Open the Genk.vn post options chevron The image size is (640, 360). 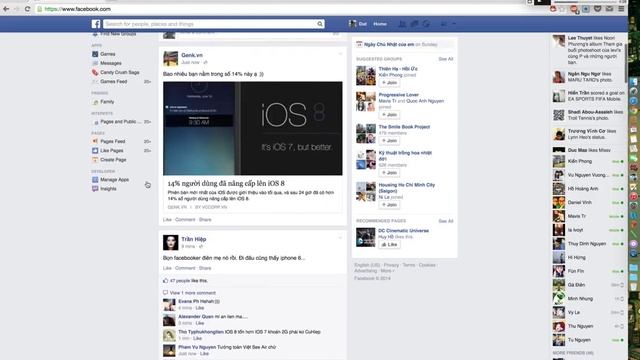coord(340,53)
